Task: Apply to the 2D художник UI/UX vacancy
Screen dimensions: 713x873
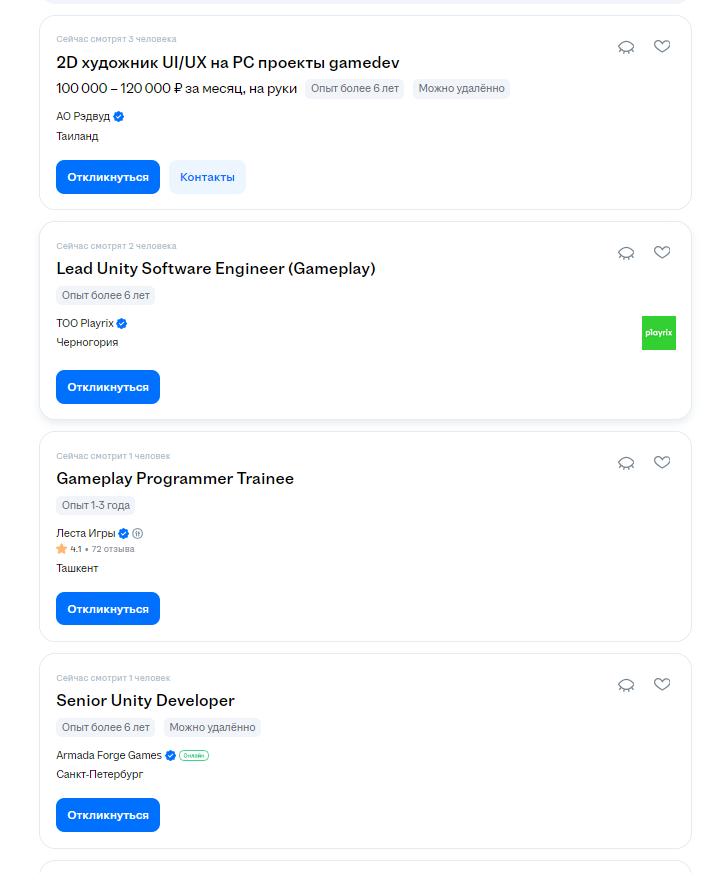Action: [x=108, y=177]
